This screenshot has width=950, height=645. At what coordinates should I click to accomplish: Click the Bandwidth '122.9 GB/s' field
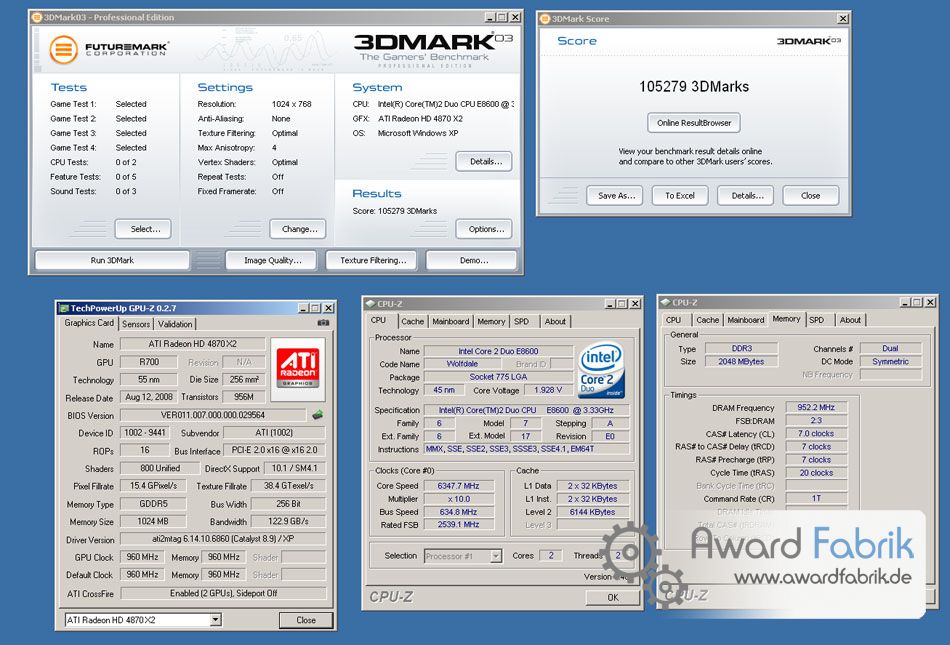pyautogui.click(x=288, y=521)
